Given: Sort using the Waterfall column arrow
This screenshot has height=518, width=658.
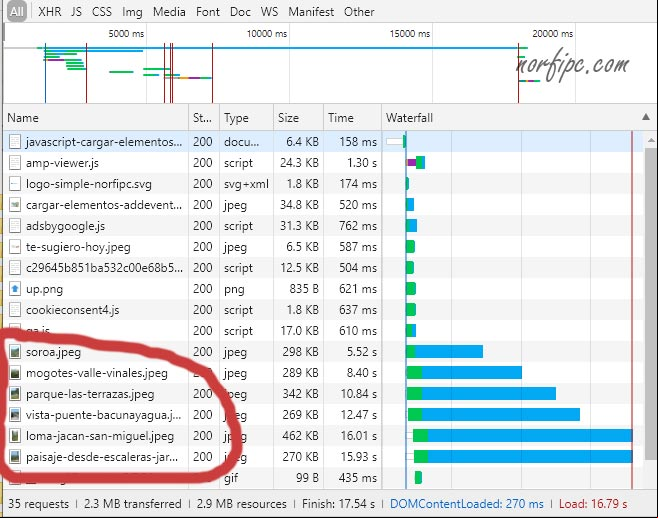Looking at the screenshot, I should click(x=645, y=117).
